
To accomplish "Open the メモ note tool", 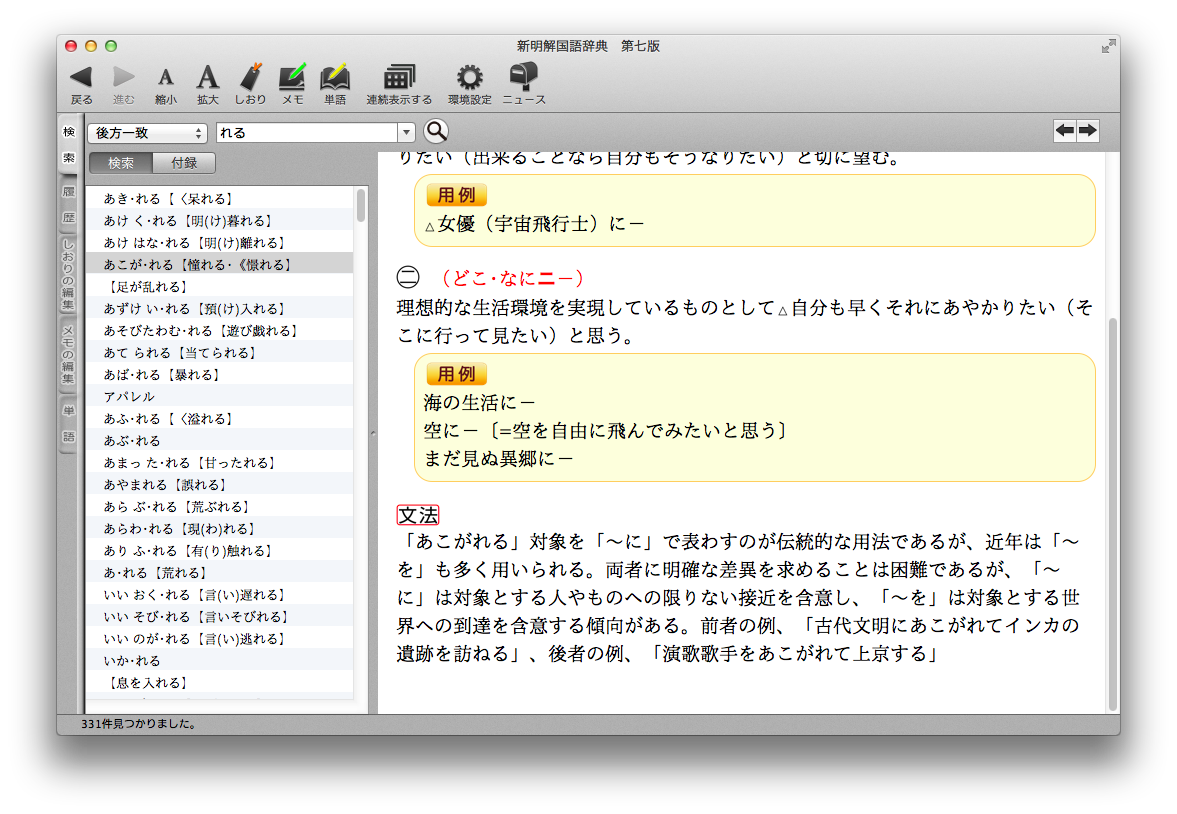I will [x=292, y=78].
